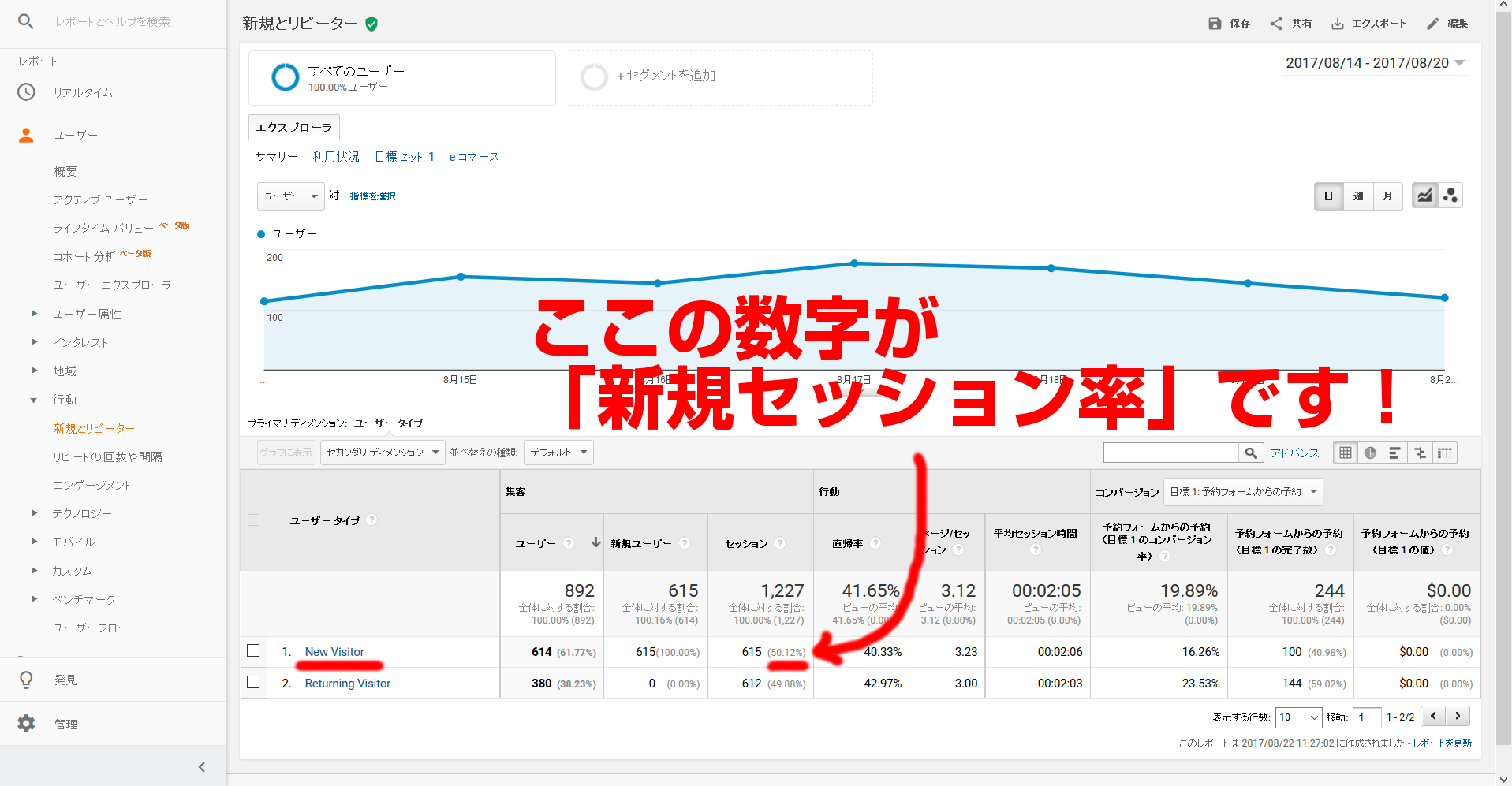This screenshot has height=786, width=1512.
Task: Switch to サマリー sub-tab
Action: [x=276, y=157]
